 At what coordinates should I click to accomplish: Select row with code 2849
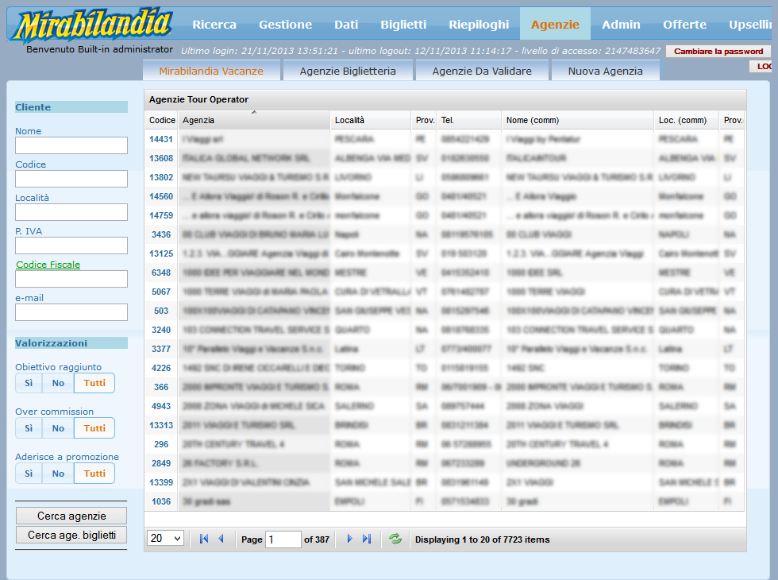[x=445, y=463]
